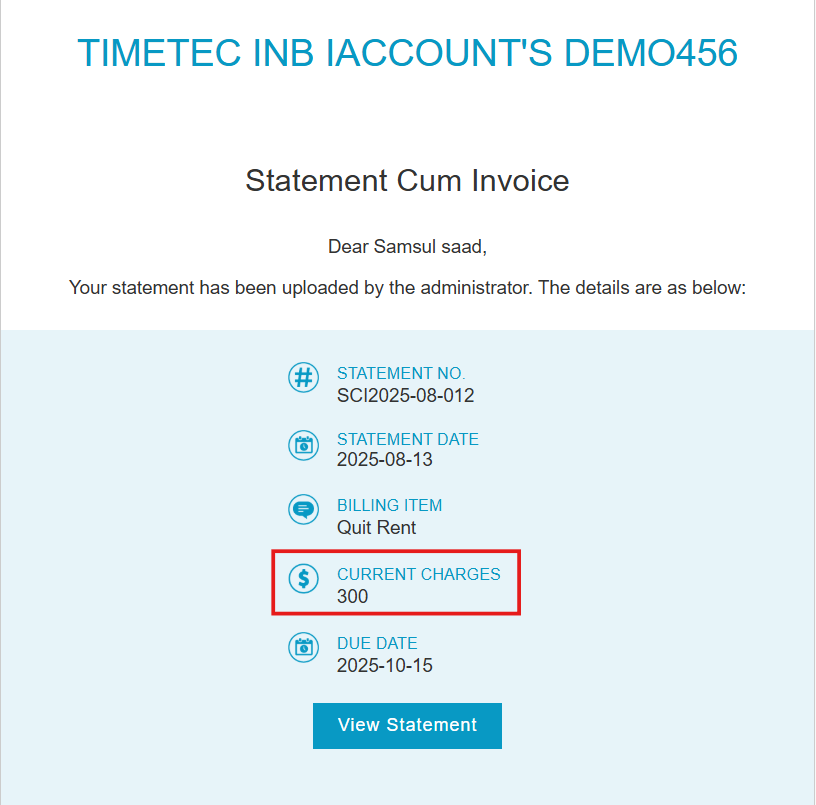816x805 pixels.
Task: Click the STATEMENT NO. label
Action: (401, 373)
